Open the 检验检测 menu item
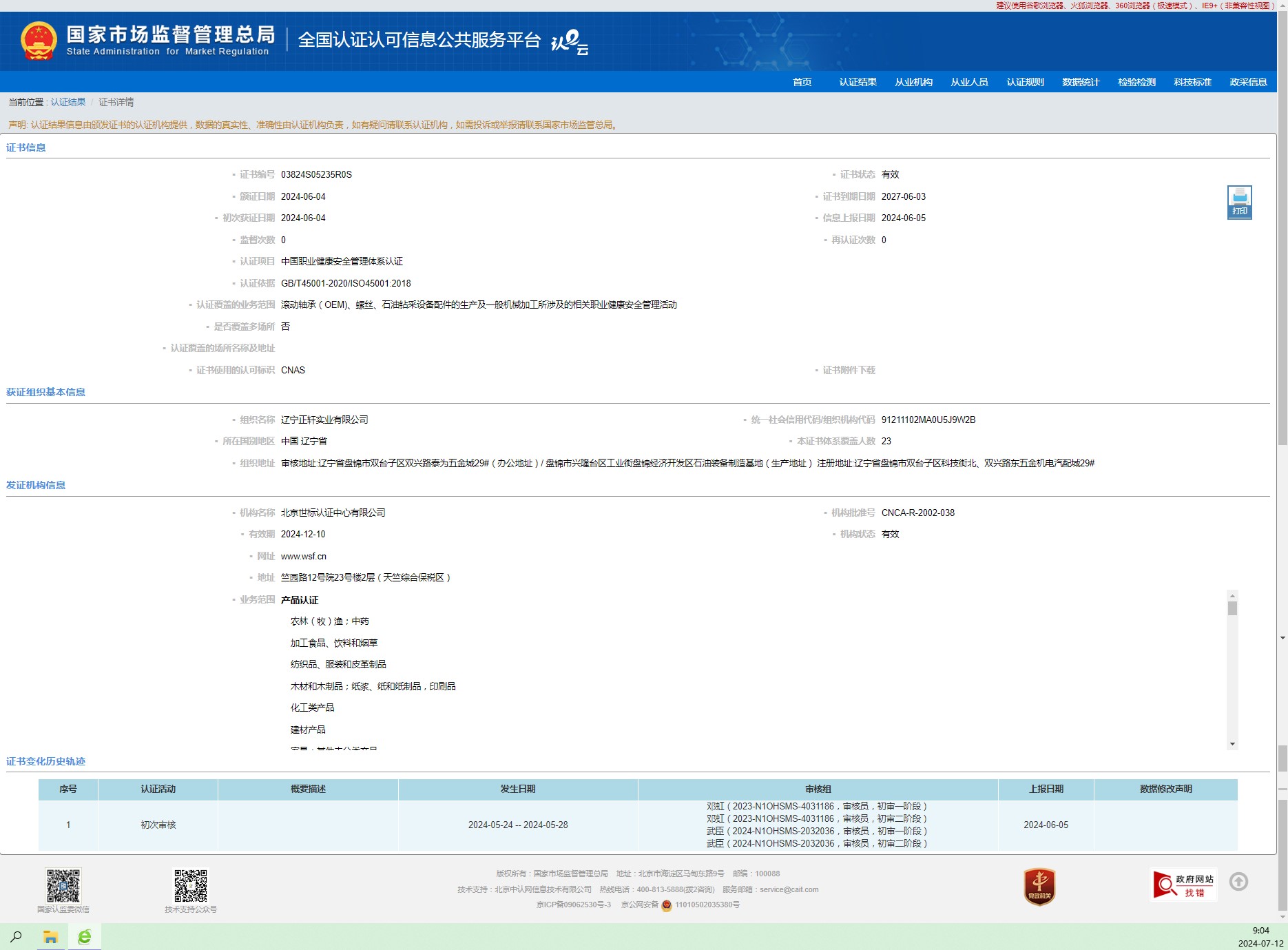This screenshot has width=1288, height=950. [x=1136, y=82]
